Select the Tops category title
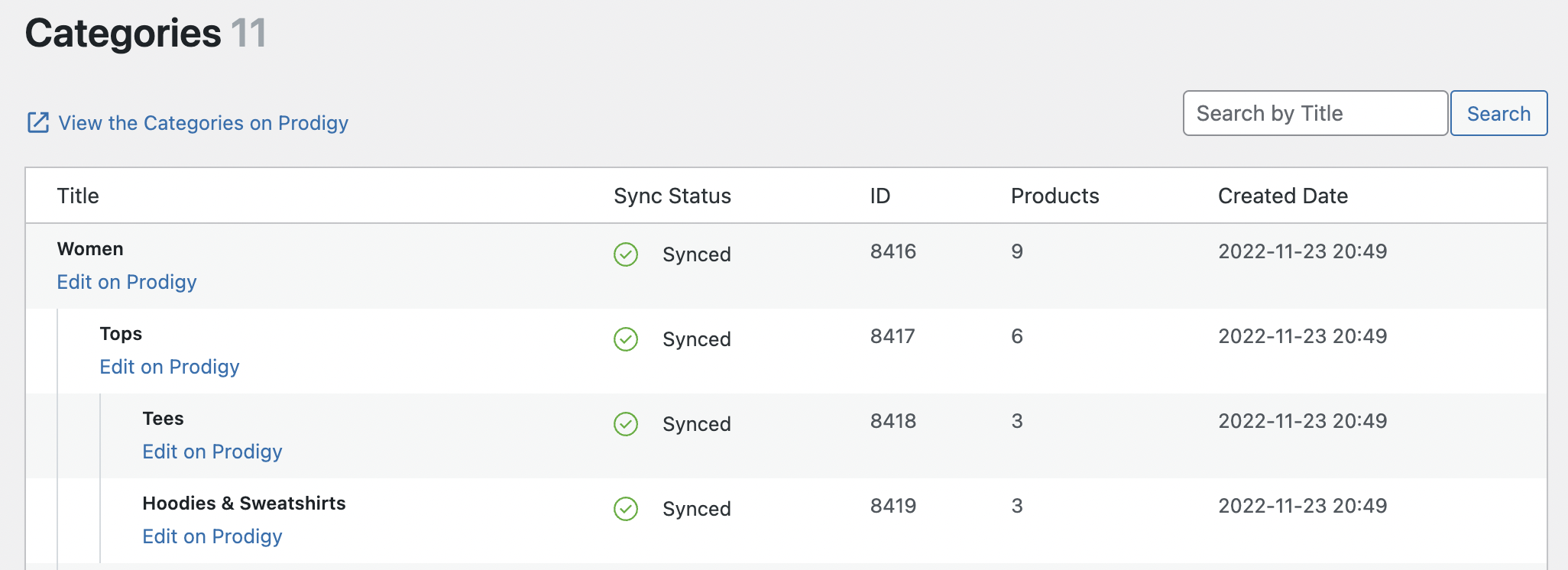 point(121,334)
